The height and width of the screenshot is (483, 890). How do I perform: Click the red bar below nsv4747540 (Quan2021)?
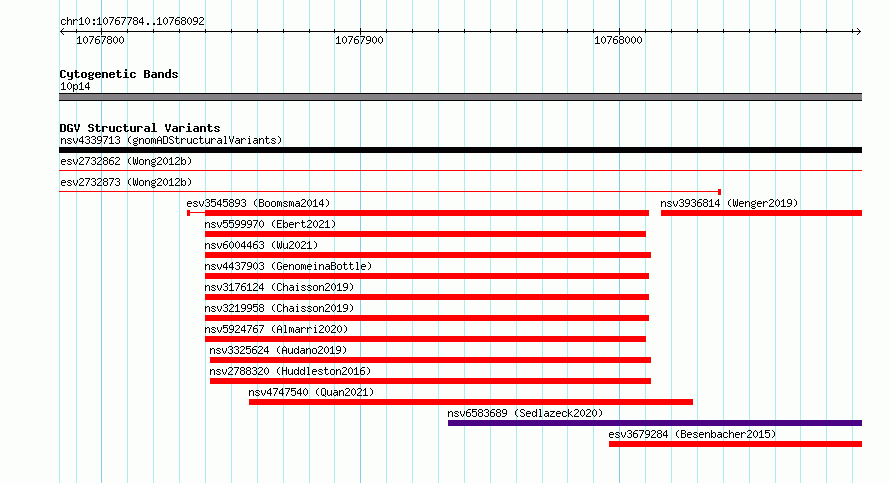point(471,402)
